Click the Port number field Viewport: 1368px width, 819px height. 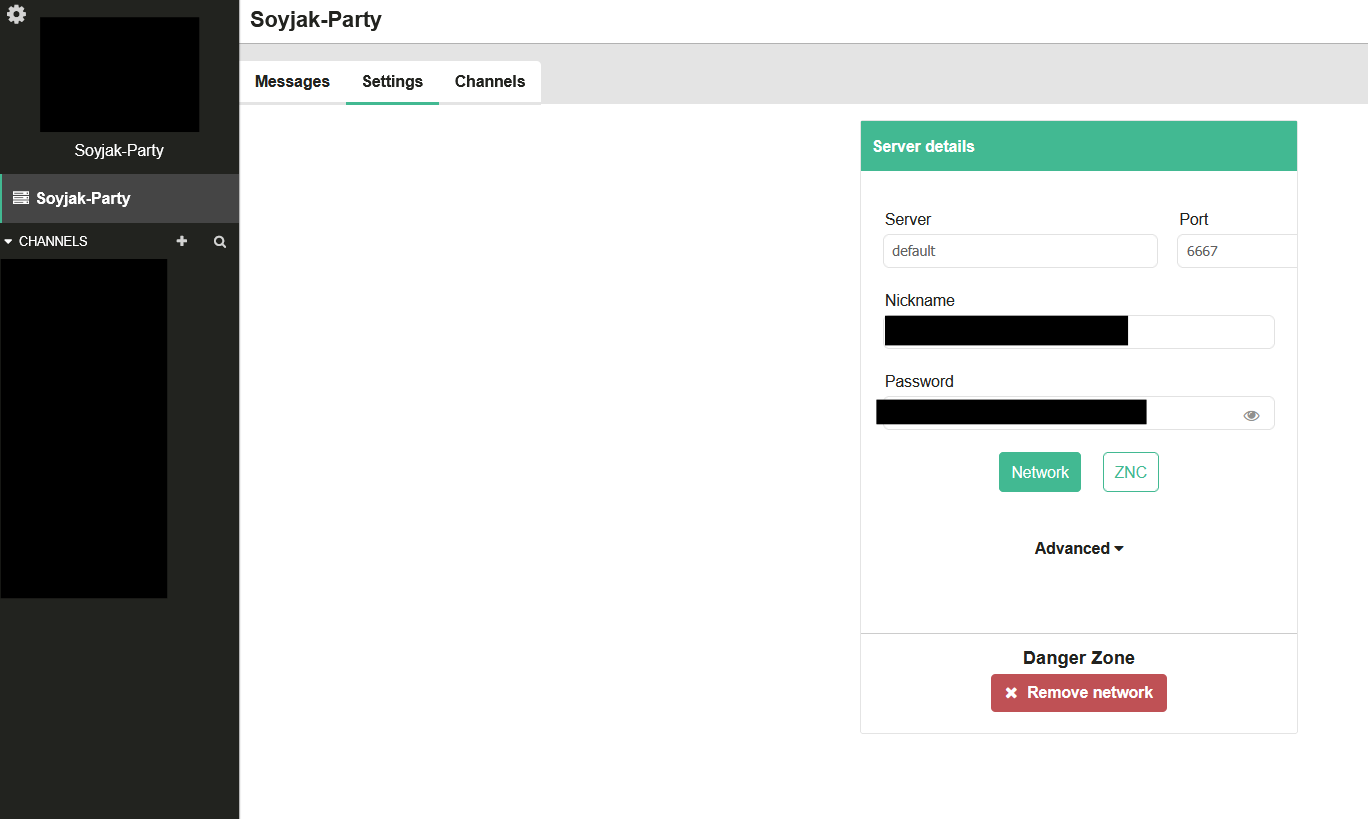coord(1236,251)
